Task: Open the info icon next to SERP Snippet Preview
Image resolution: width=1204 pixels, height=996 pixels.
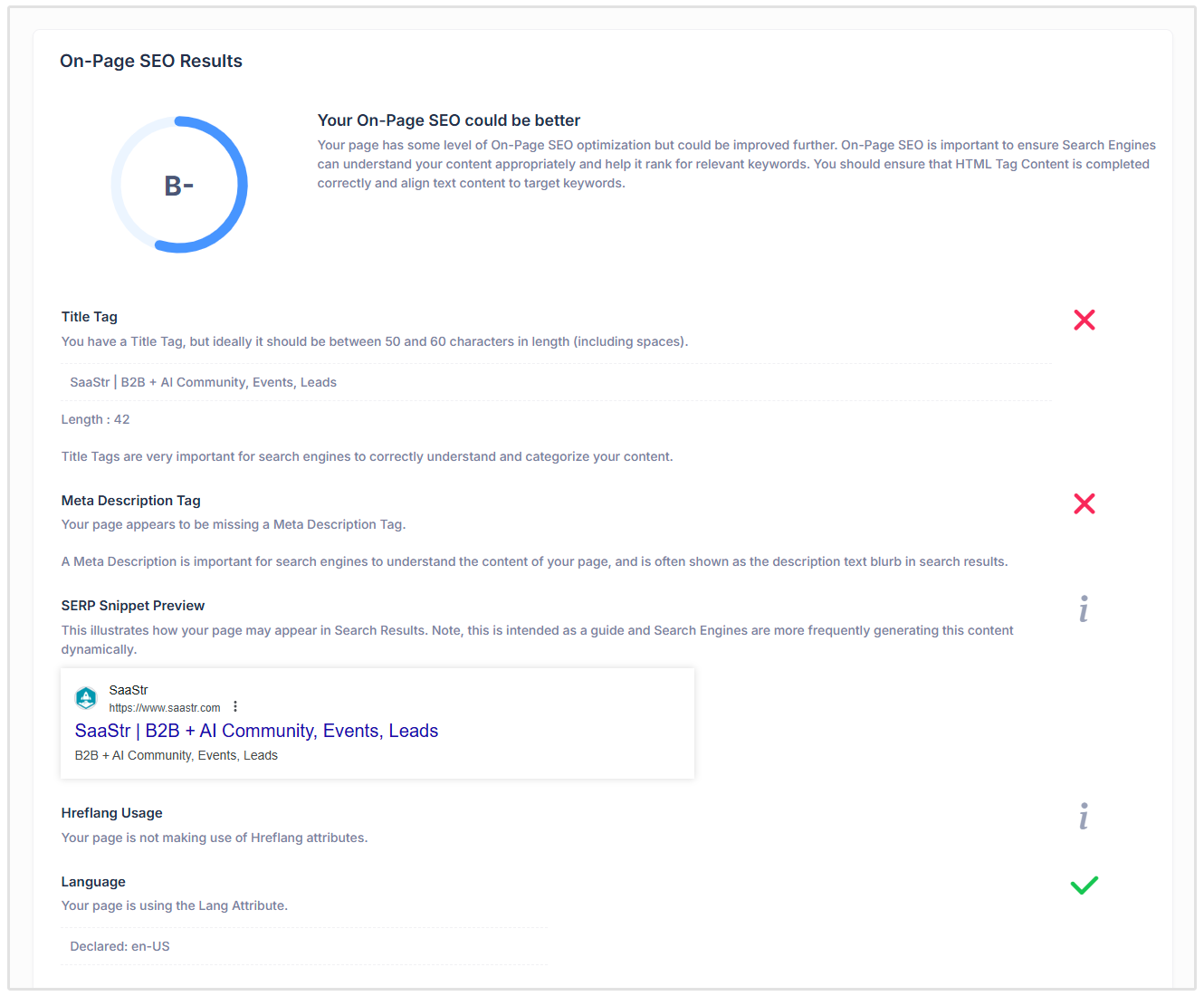Action: coord(1084,609)
